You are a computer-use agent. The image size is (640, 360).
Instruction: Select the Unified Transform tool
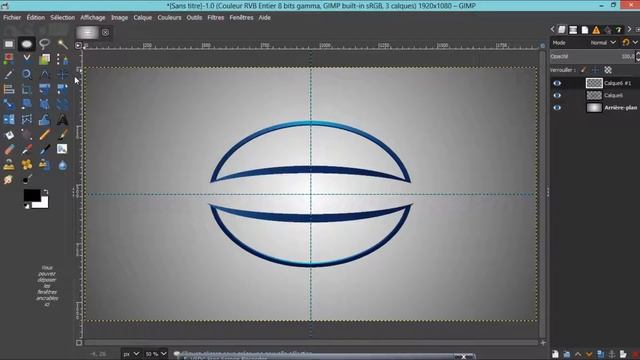(44, 89)
